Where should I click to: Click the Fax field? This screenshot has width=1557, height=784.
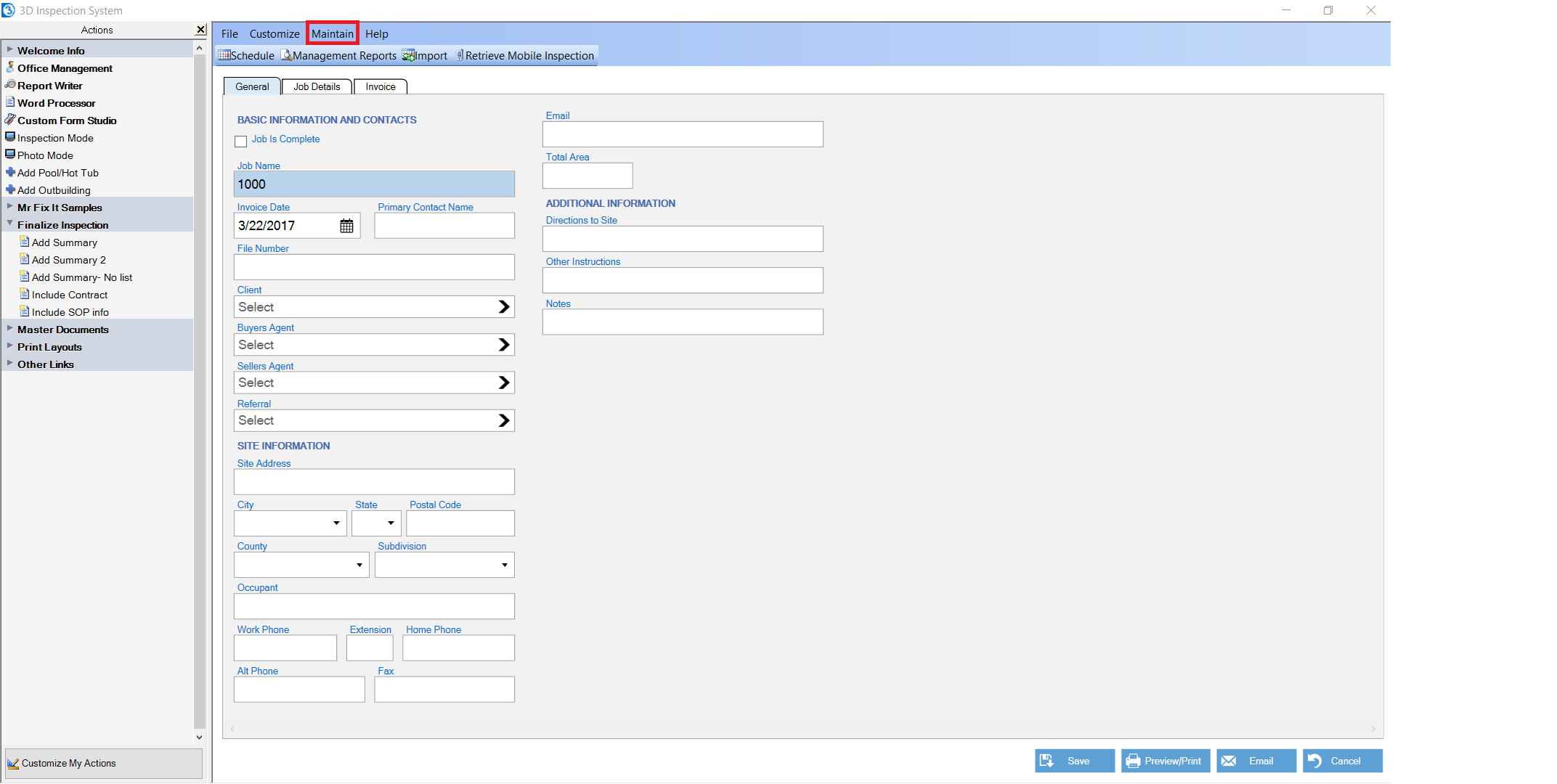coord(444,690)
